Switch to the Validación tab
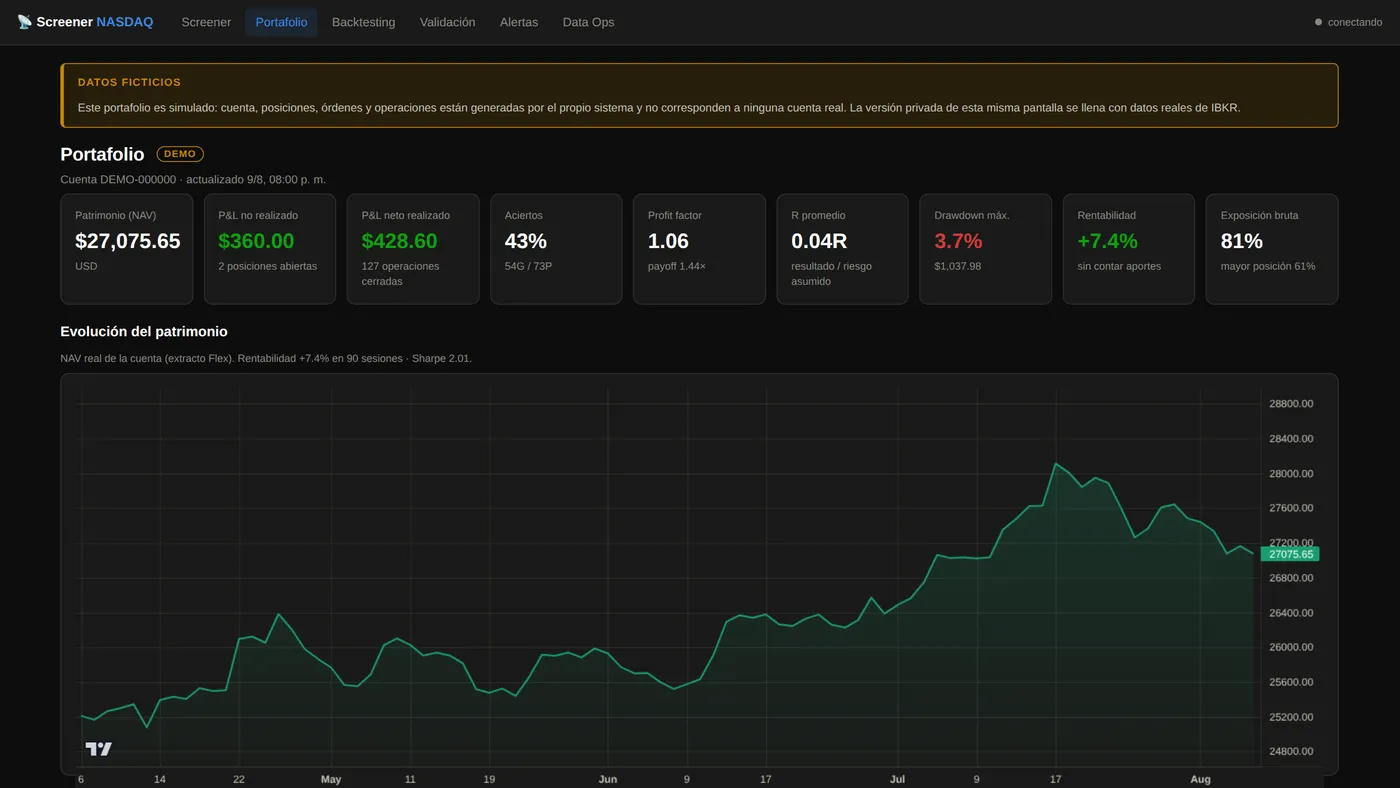 click(447, 22)
